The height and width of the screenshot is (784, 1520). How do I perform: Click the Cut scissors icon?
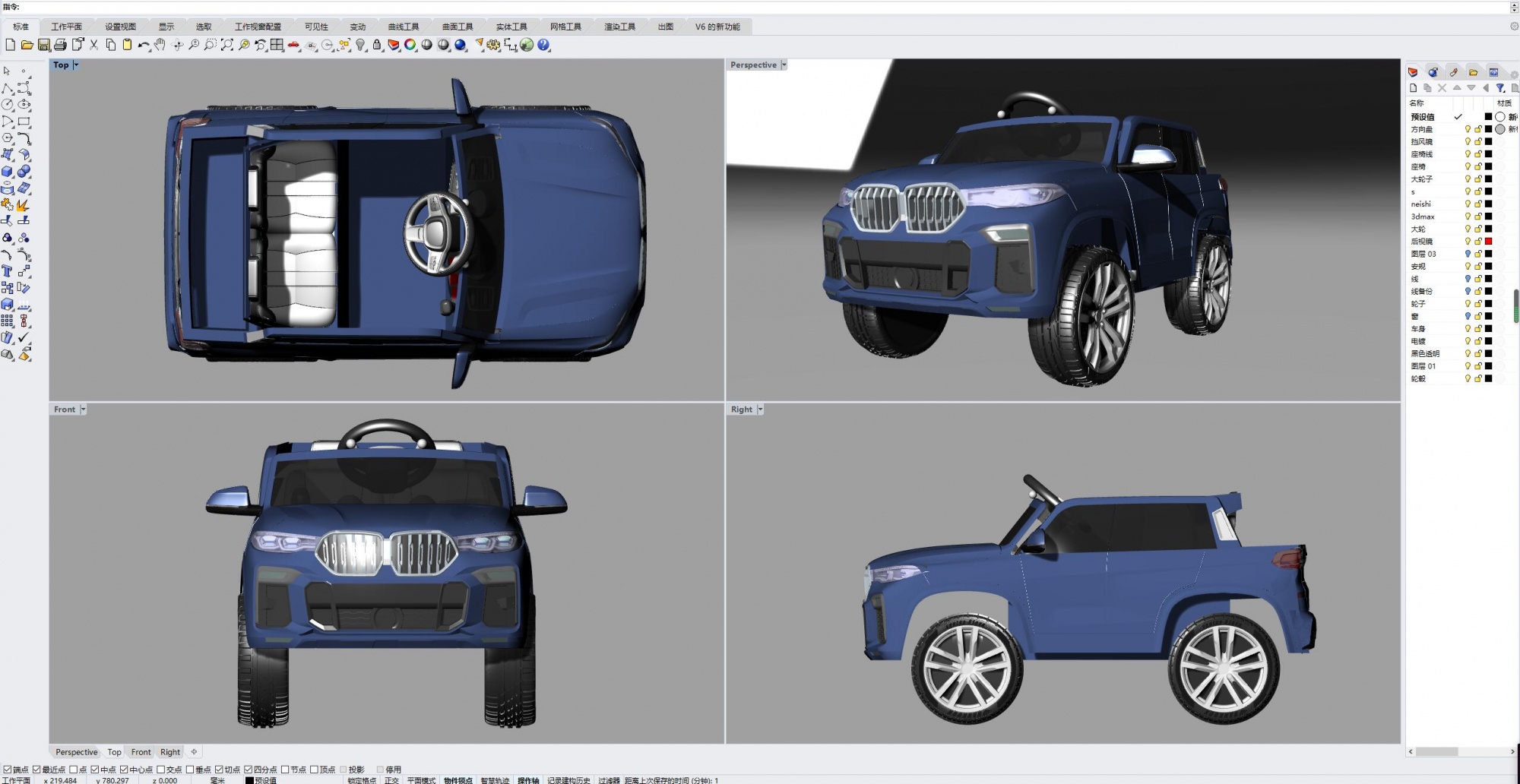point(93,45)
